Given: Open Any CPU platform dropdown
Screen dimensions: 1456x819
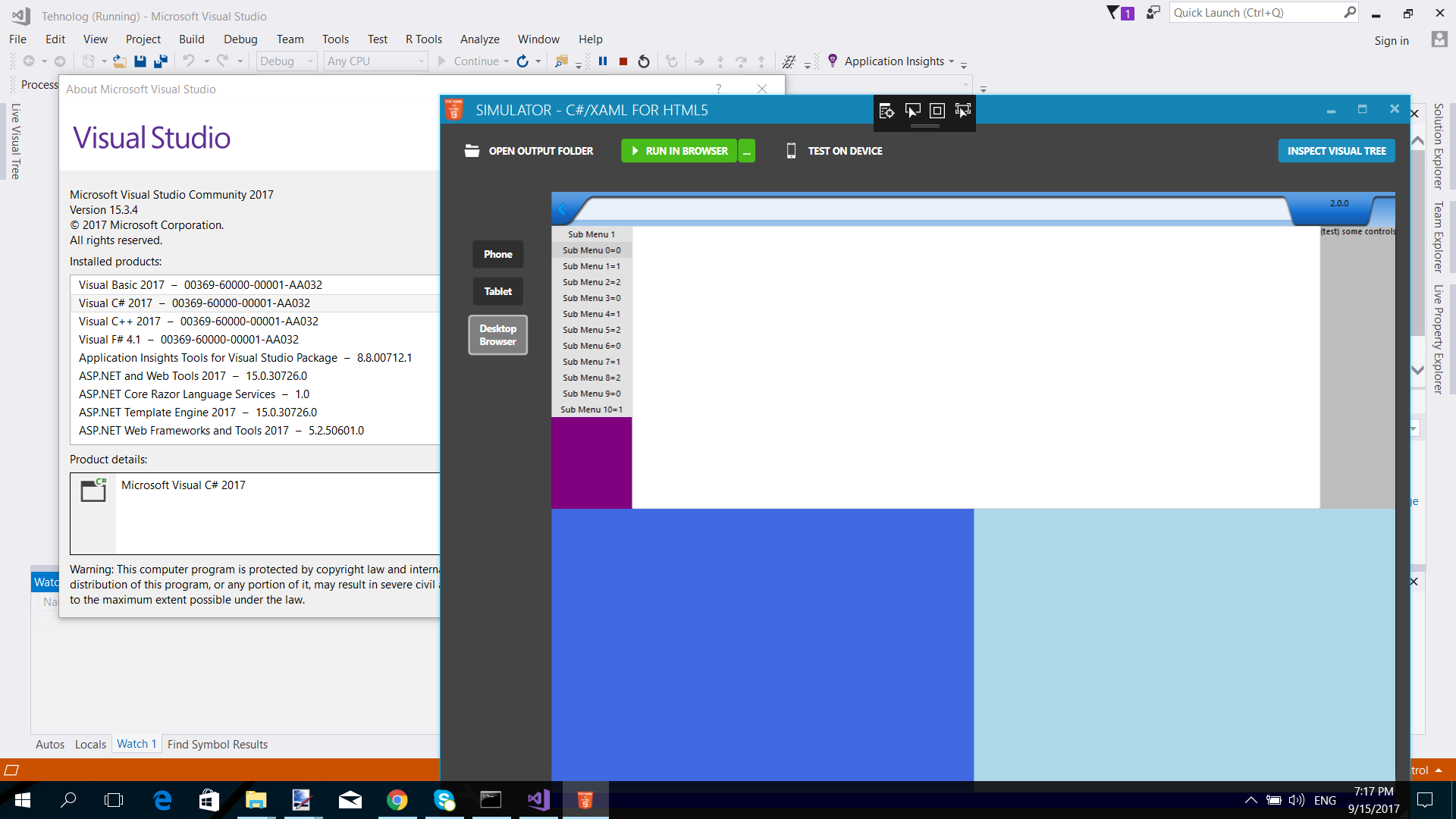Looking at the screenshot, I should (376, 61).
